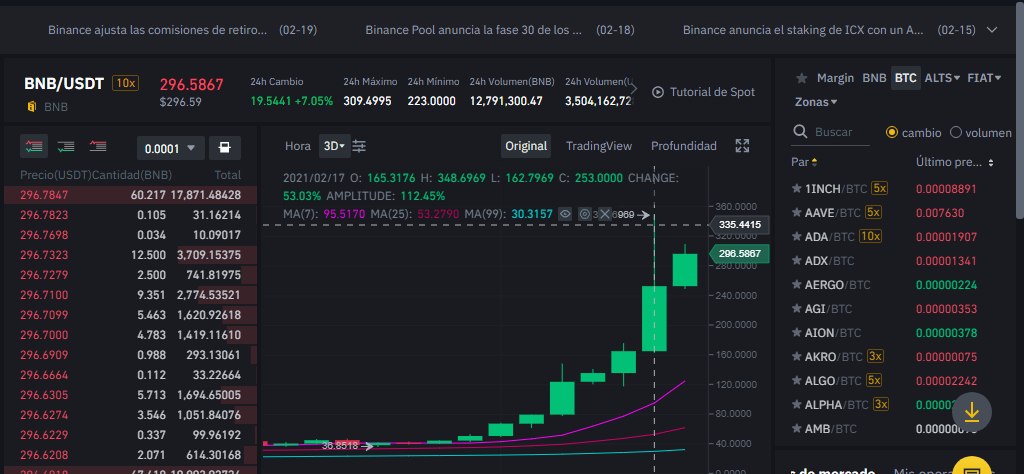1024x474 pixels.
Task: Open the Tutorial de Spot link
Action: pyautogui.click(x=703, y=92)
